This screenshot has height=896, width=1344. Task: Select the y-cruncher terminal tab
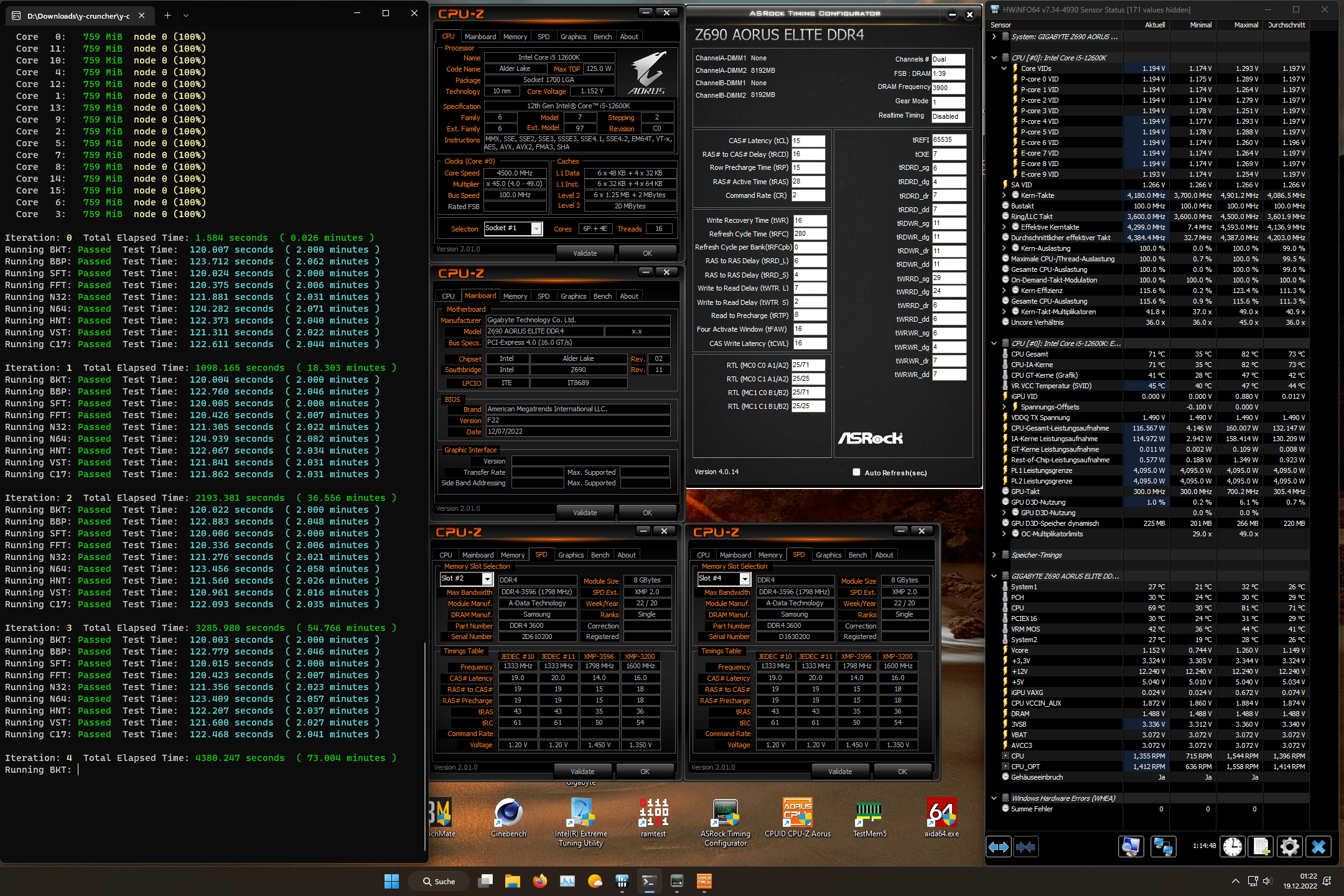78,15
